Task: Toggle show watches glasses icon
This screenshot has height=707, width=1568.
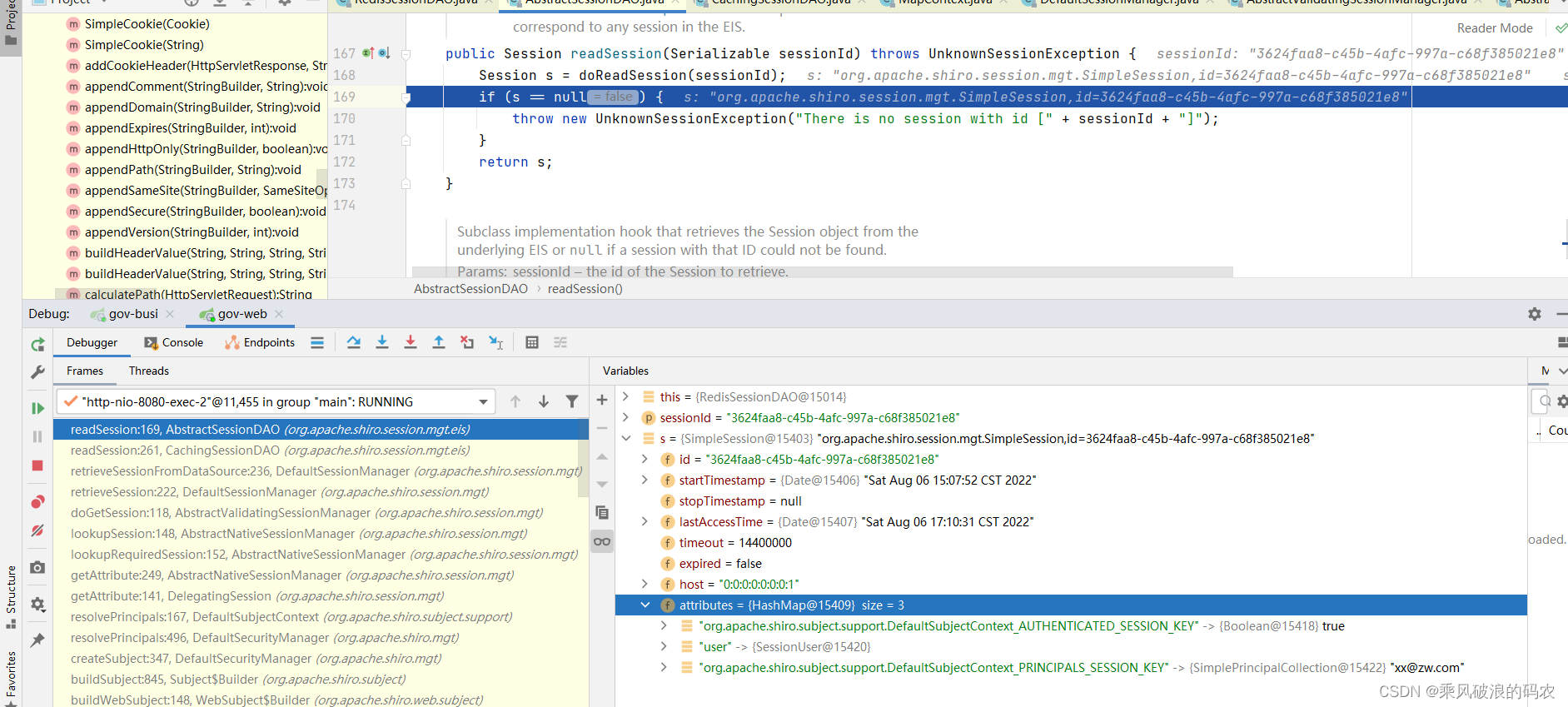Action: [x=602, y=541]
